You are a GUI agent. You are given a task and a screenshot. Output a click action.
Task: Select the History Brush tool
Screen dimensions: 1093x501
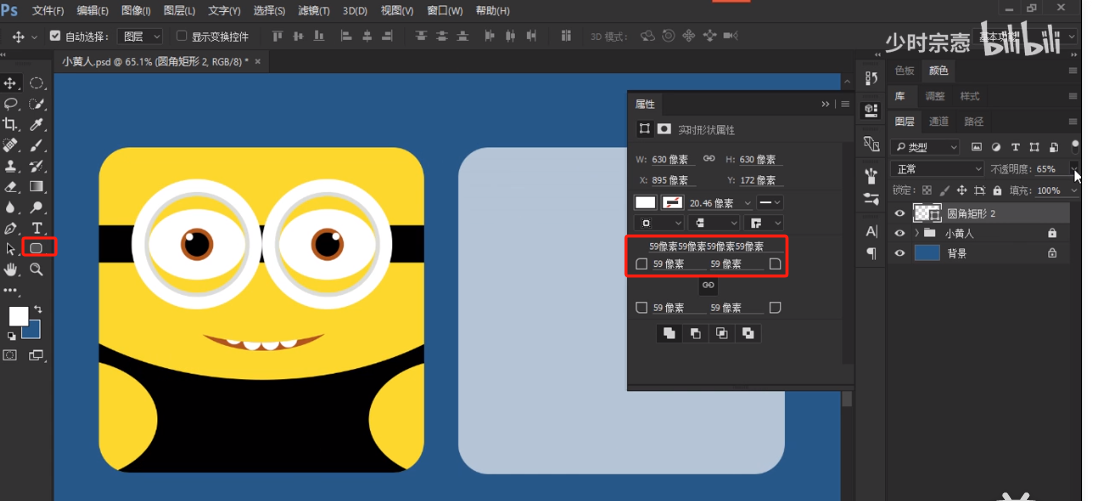[x=36, y=166]
